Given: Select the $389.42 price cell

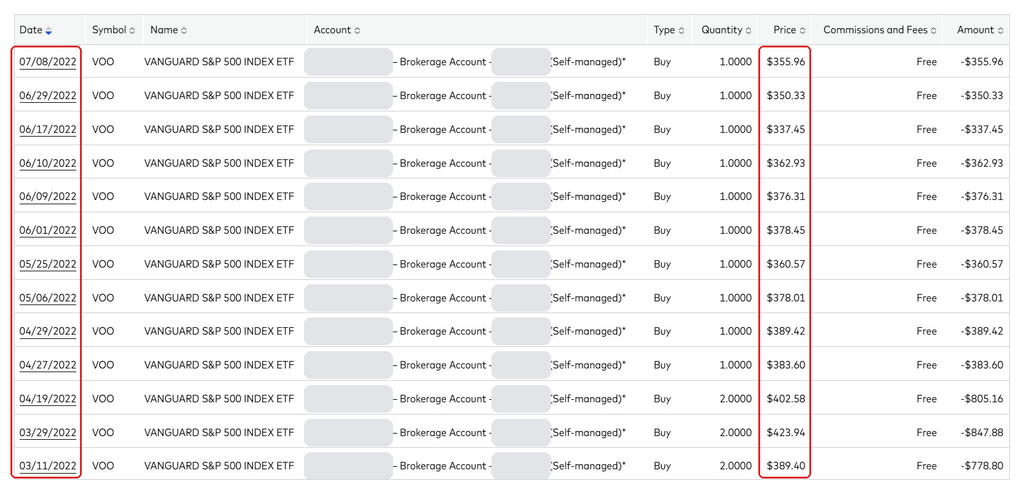Looking at the screenshot, I should (786, 331).
